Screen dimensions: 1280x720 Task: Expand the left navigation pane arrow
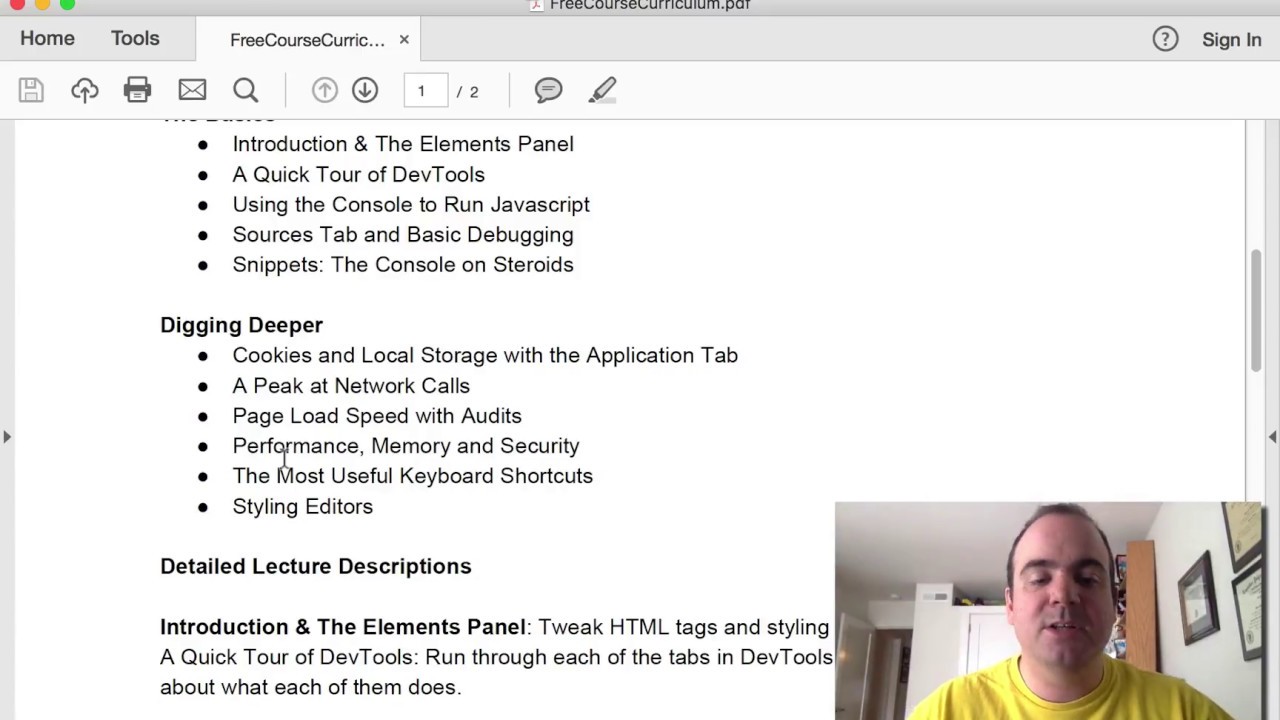coord(7,437)
